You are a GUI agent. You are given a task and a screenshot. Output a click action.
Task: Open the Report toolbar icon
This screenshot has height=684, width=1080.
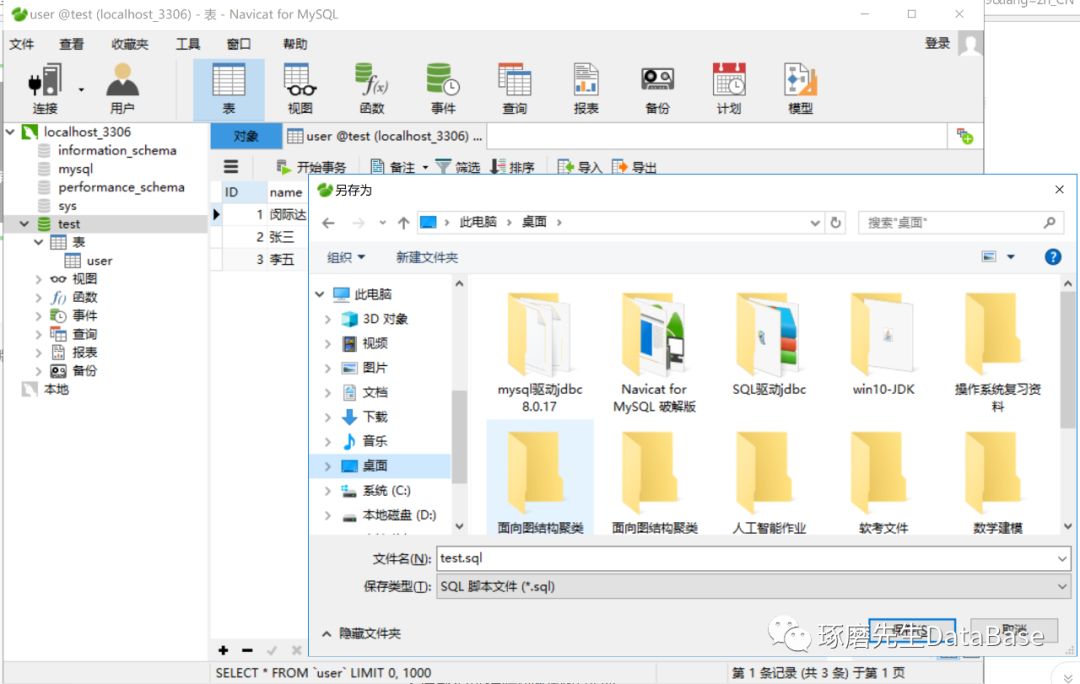click(586, 88)
